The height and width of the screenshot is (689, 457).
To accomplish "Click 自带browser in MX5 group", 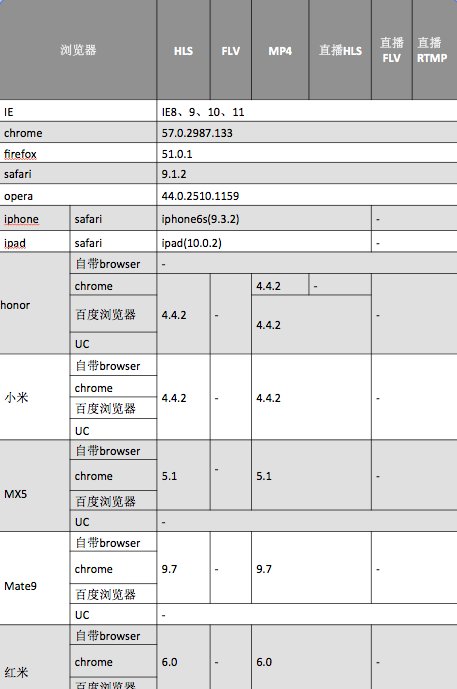I will point(113,450).
